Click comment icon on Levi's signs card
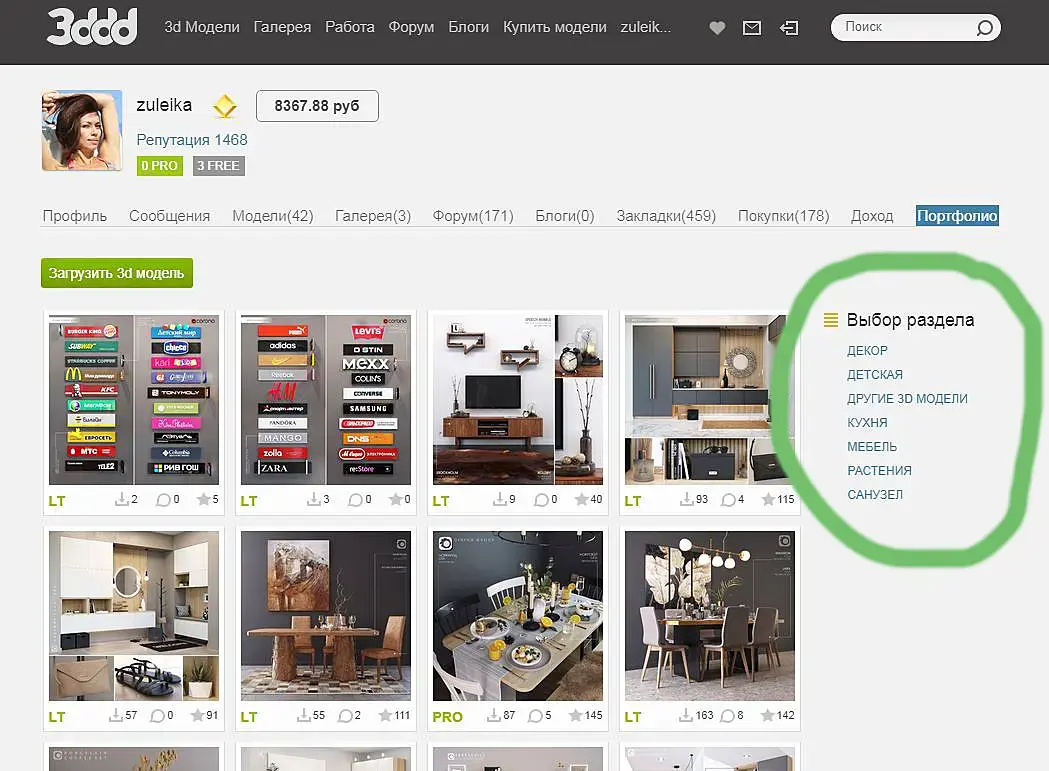The width and height of the screenshot is (1049, 771). coord(355,500)
